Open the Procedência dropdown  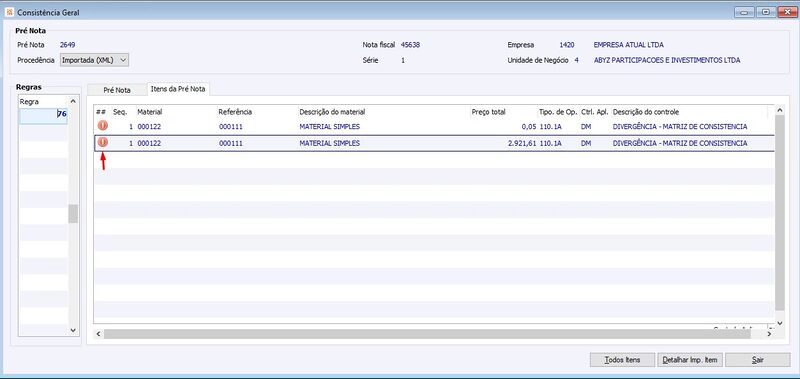point(95,60)
